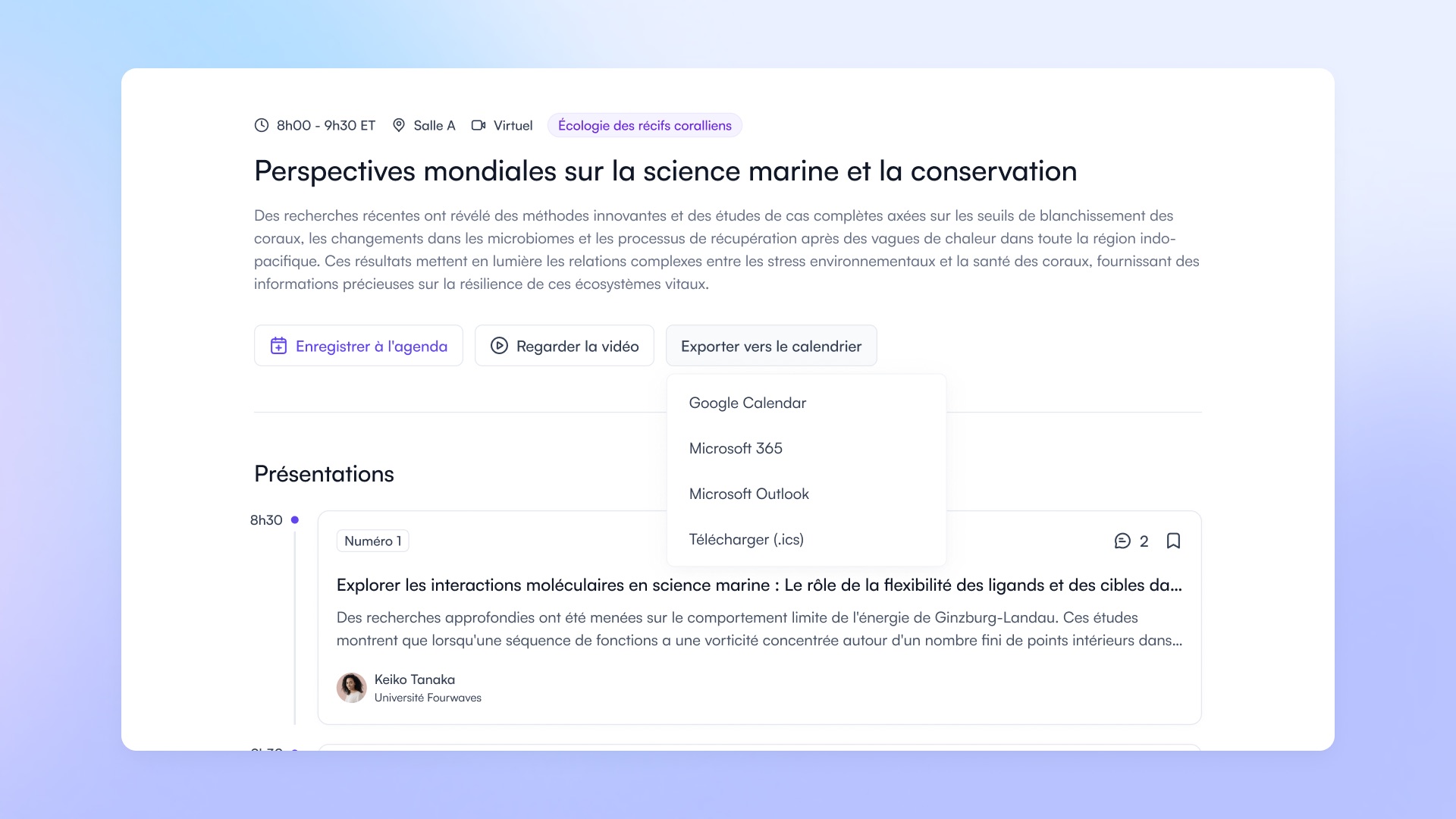Click Enregistrer à l'agenda button
The width and height of the screenshot is (1456, 819).
[358, 346]
